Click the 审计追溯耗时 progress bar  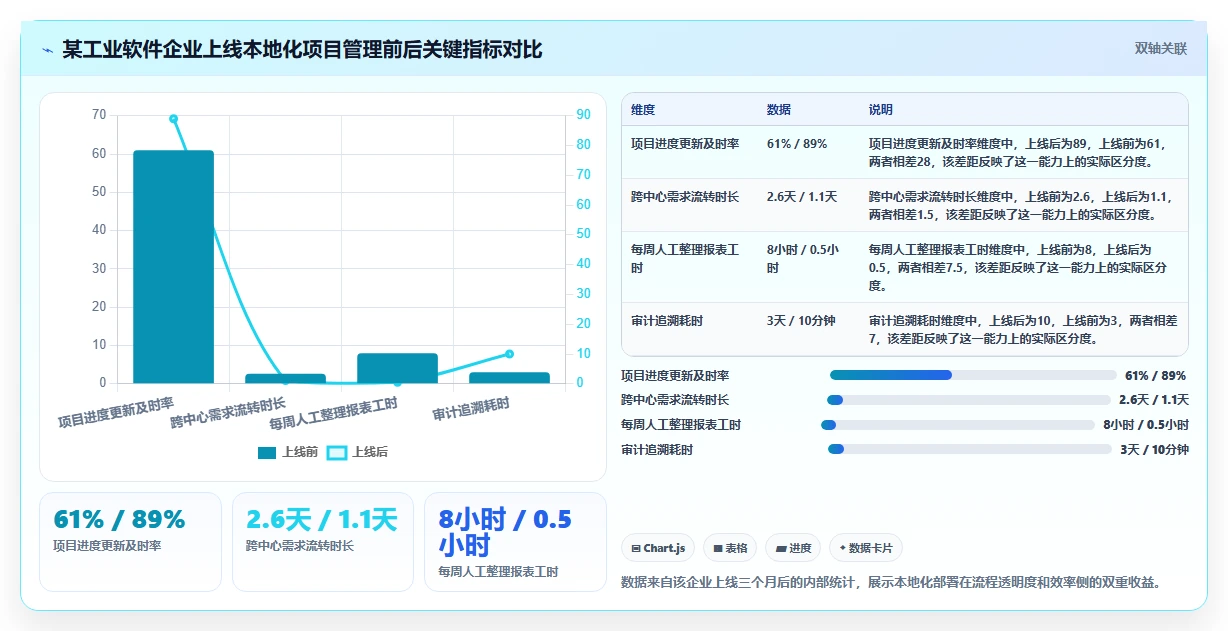point(970,450)
